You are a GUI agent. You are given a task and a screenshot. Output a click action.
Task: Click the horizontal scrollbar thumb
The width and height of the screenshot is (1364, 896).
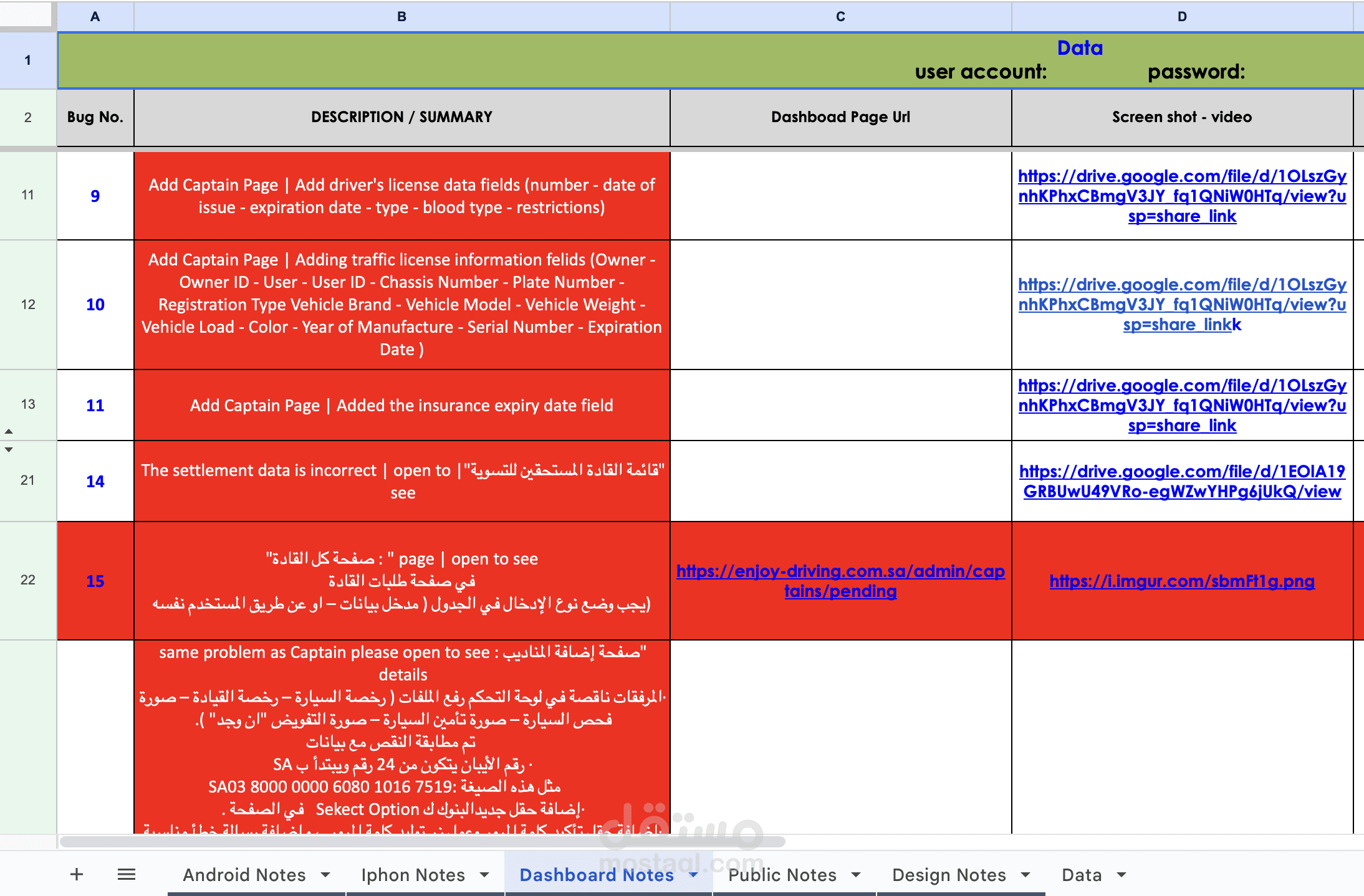[x=421, y=842]
